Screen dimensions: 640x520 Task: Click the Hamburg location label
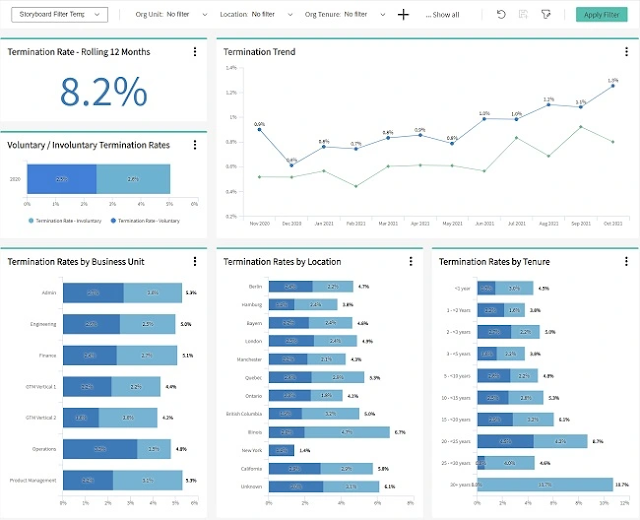252,304
